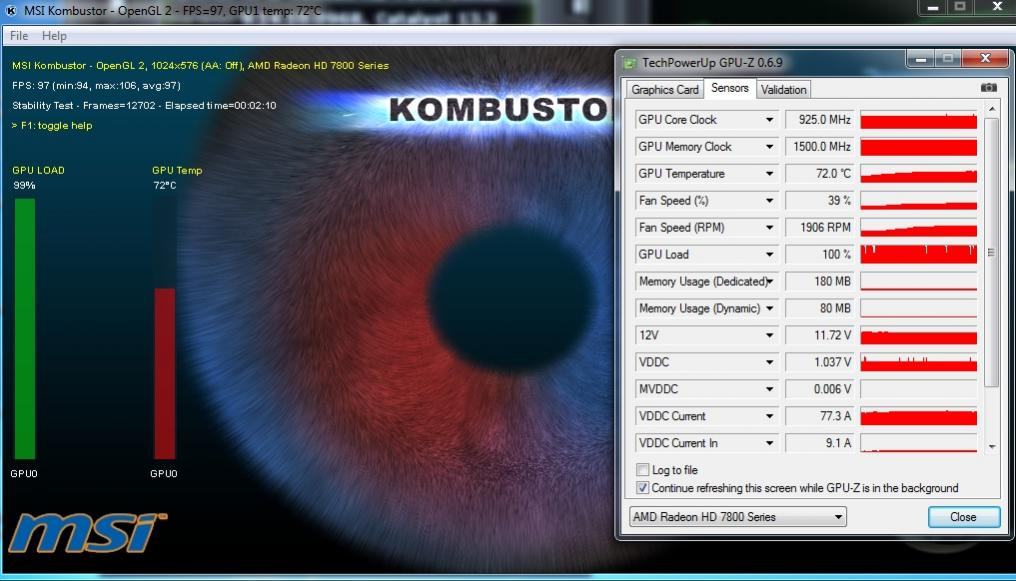Click the GPU Load history graph
This screenshot has height=581, width=1016.
(x=918, y=255)
